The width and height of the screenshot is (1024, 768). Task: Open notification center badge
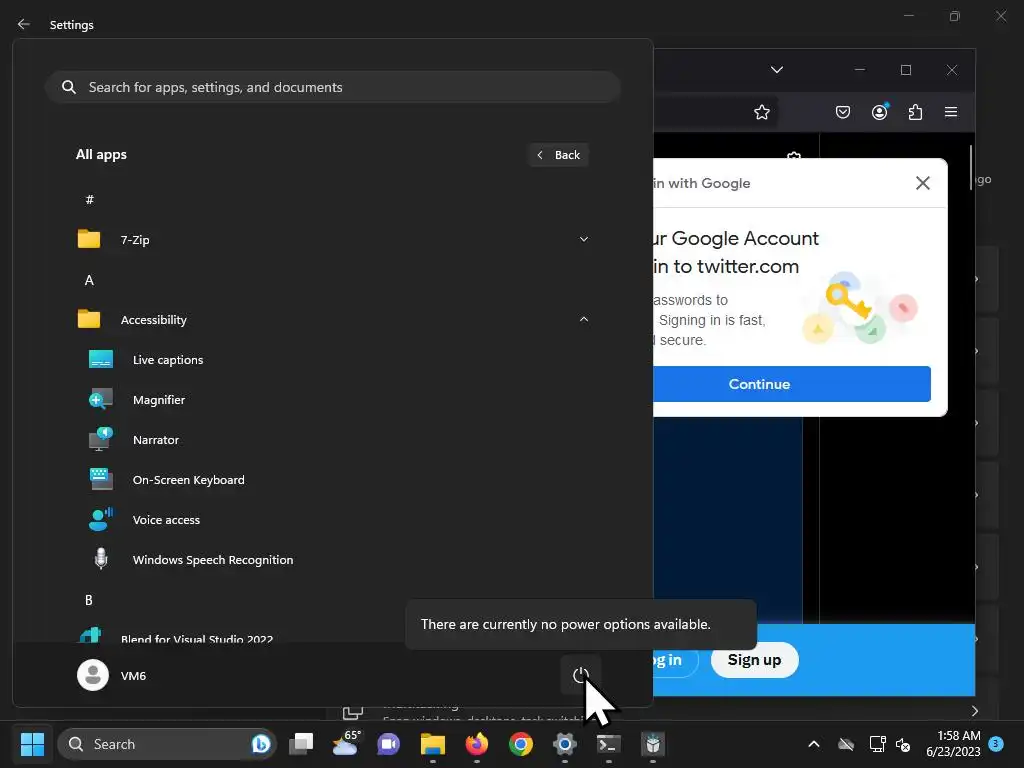(996, 744)
